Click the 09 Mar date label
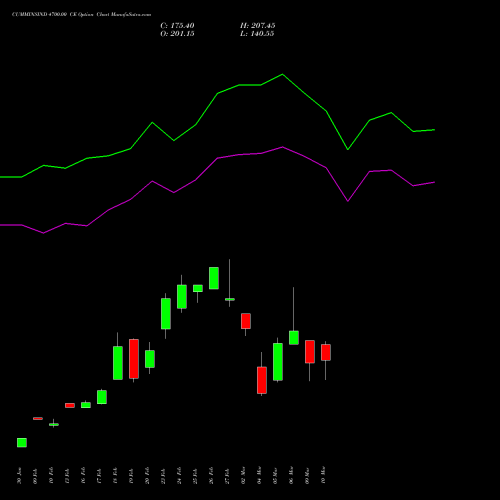Image resolution: width=500 pixels, height=500 pixels. pyautogui.click(x=307, y=475)
